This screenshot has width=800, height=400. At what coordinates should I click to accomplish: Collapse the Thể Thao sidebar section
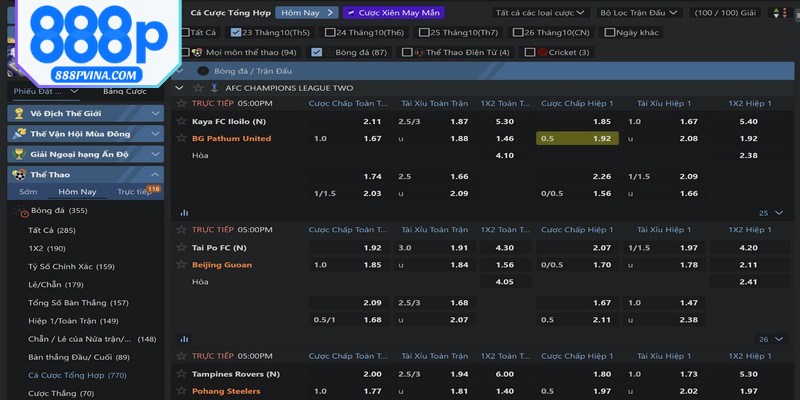coord(155,175)
